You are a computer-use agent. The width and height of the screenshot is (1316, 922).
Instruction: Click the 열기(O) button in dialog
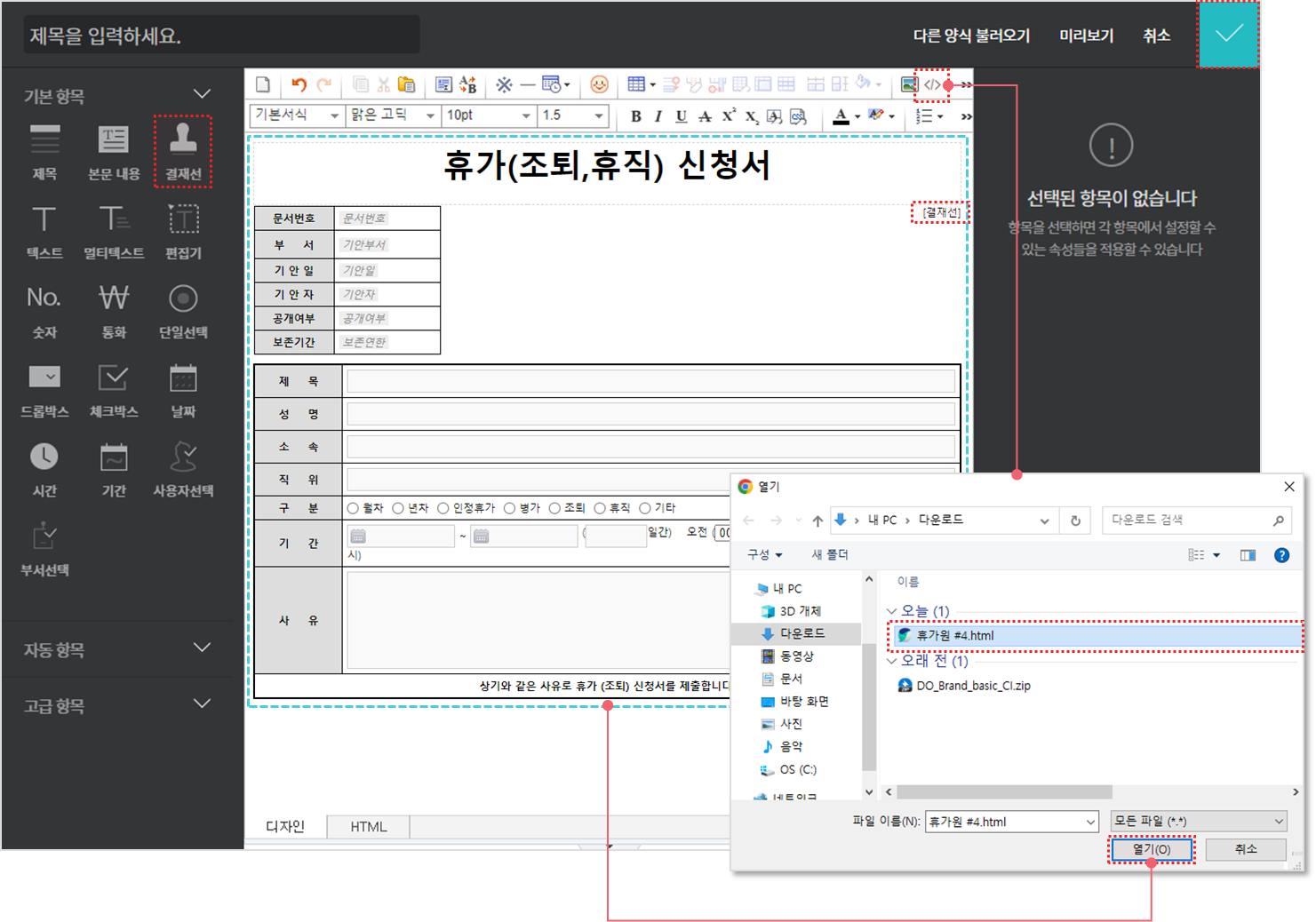tap(1151, 849)
